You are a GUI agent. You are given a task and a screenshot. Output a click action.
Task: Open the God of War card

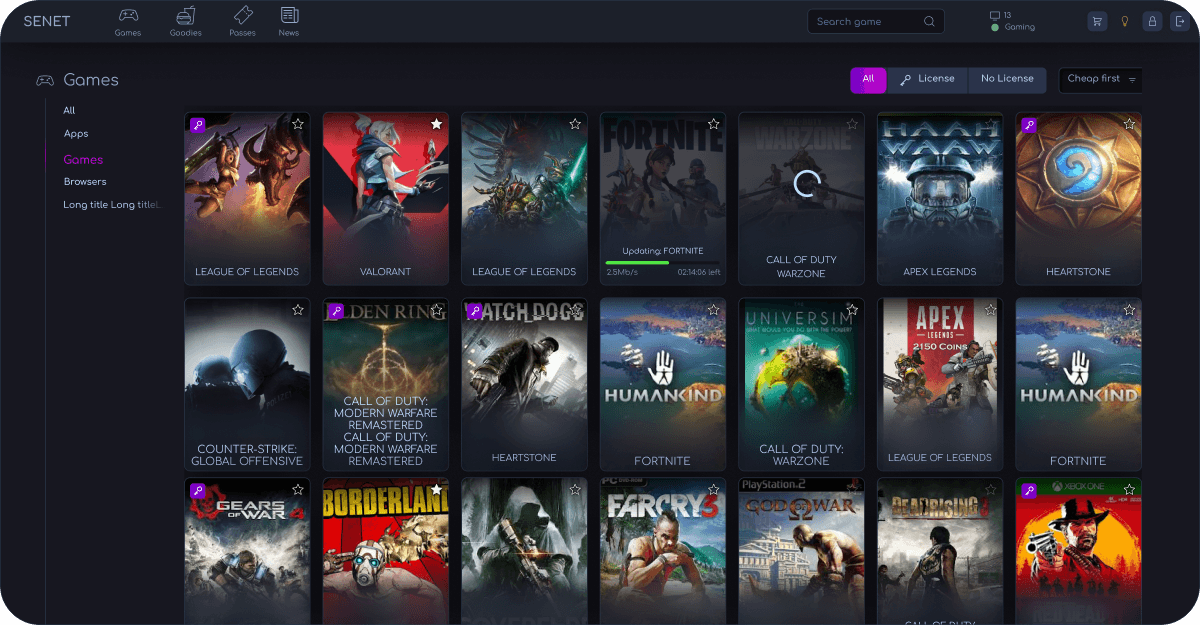801,551
